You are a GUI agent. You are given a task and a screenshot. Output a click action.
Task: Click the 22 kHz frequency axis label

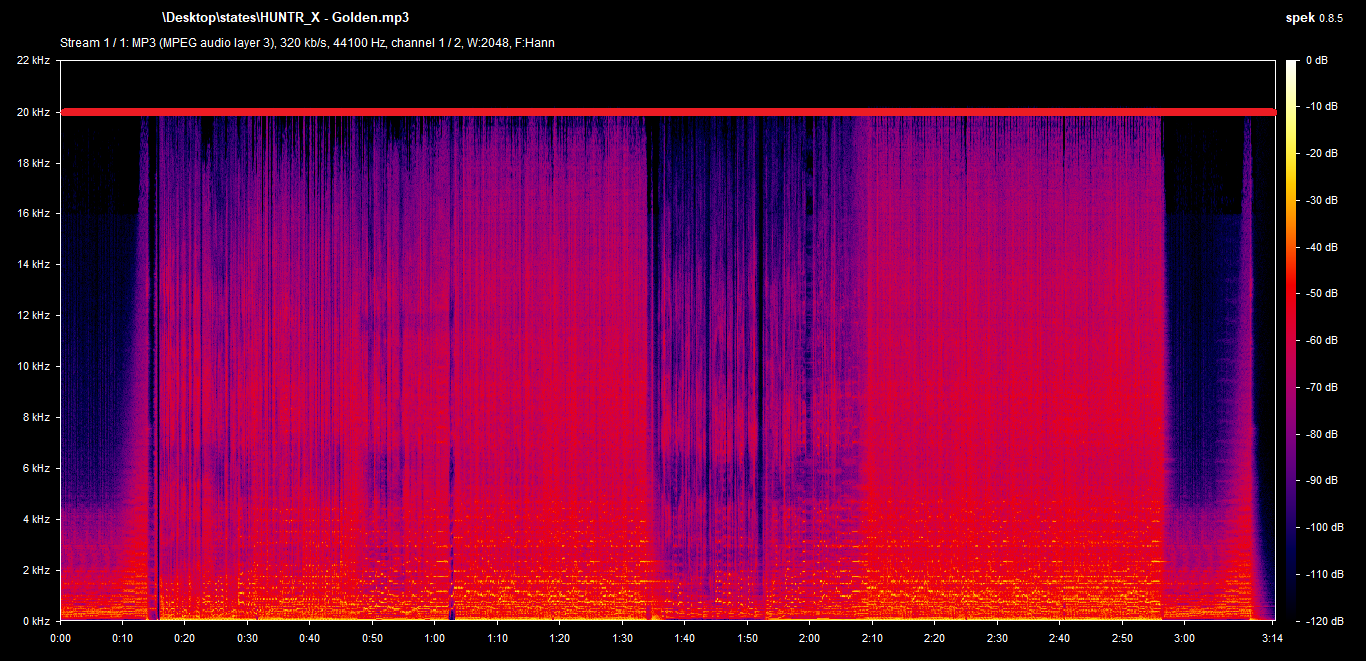(33, 61)
